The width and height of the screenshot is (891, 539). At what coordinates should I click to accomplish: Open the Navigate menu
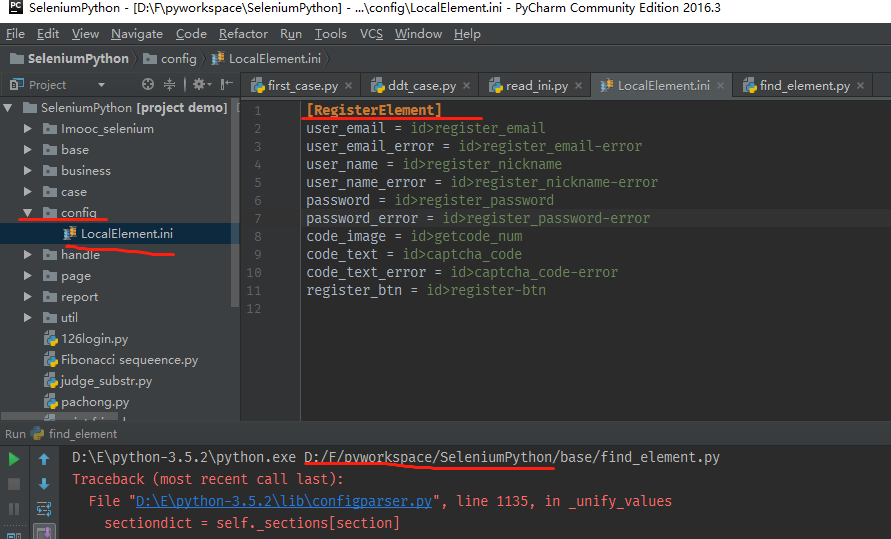[137, 34]
